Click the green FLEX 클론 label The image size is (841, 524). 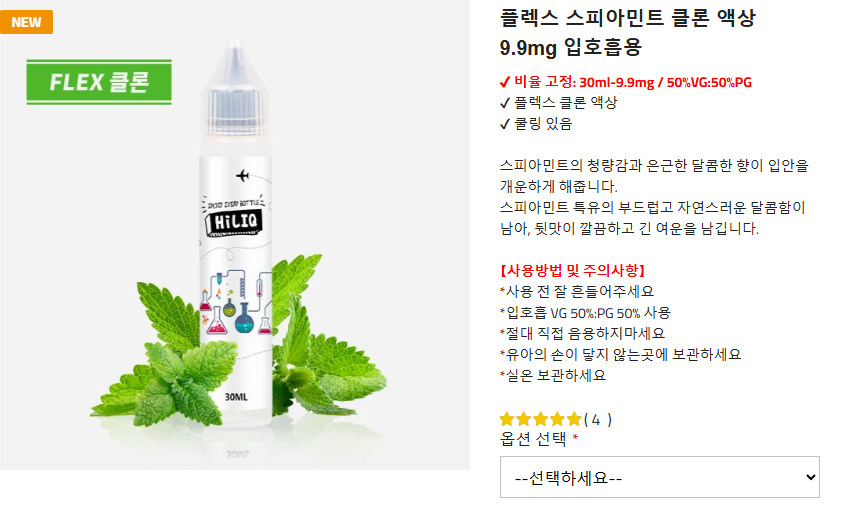point(99,82)
